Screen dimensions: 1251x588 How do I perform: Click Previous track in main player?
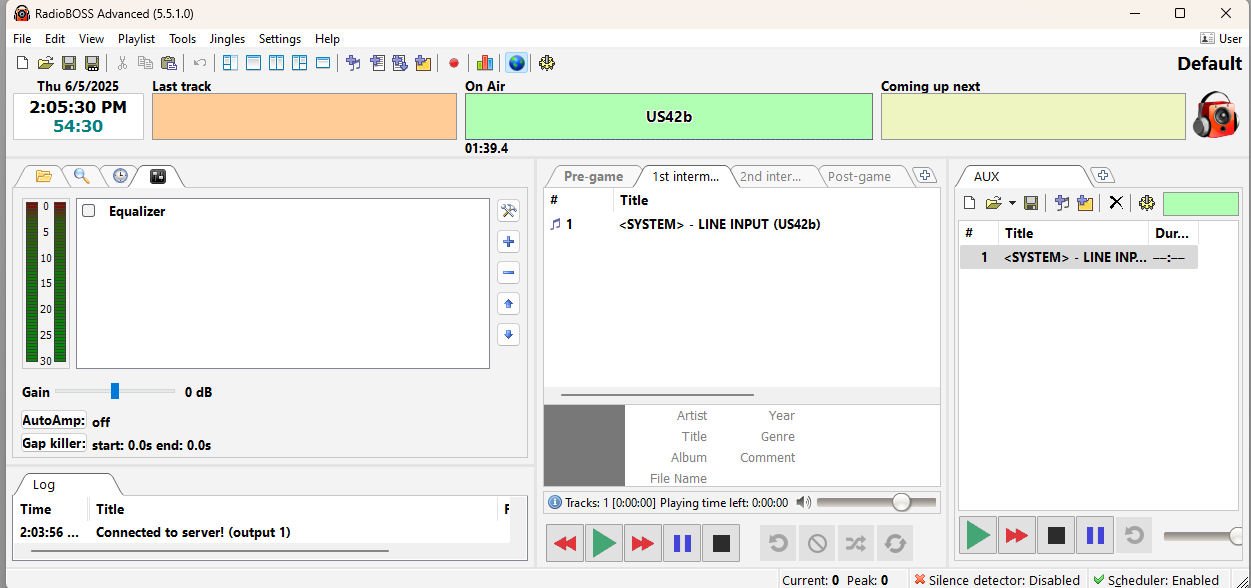pos(565,543)
